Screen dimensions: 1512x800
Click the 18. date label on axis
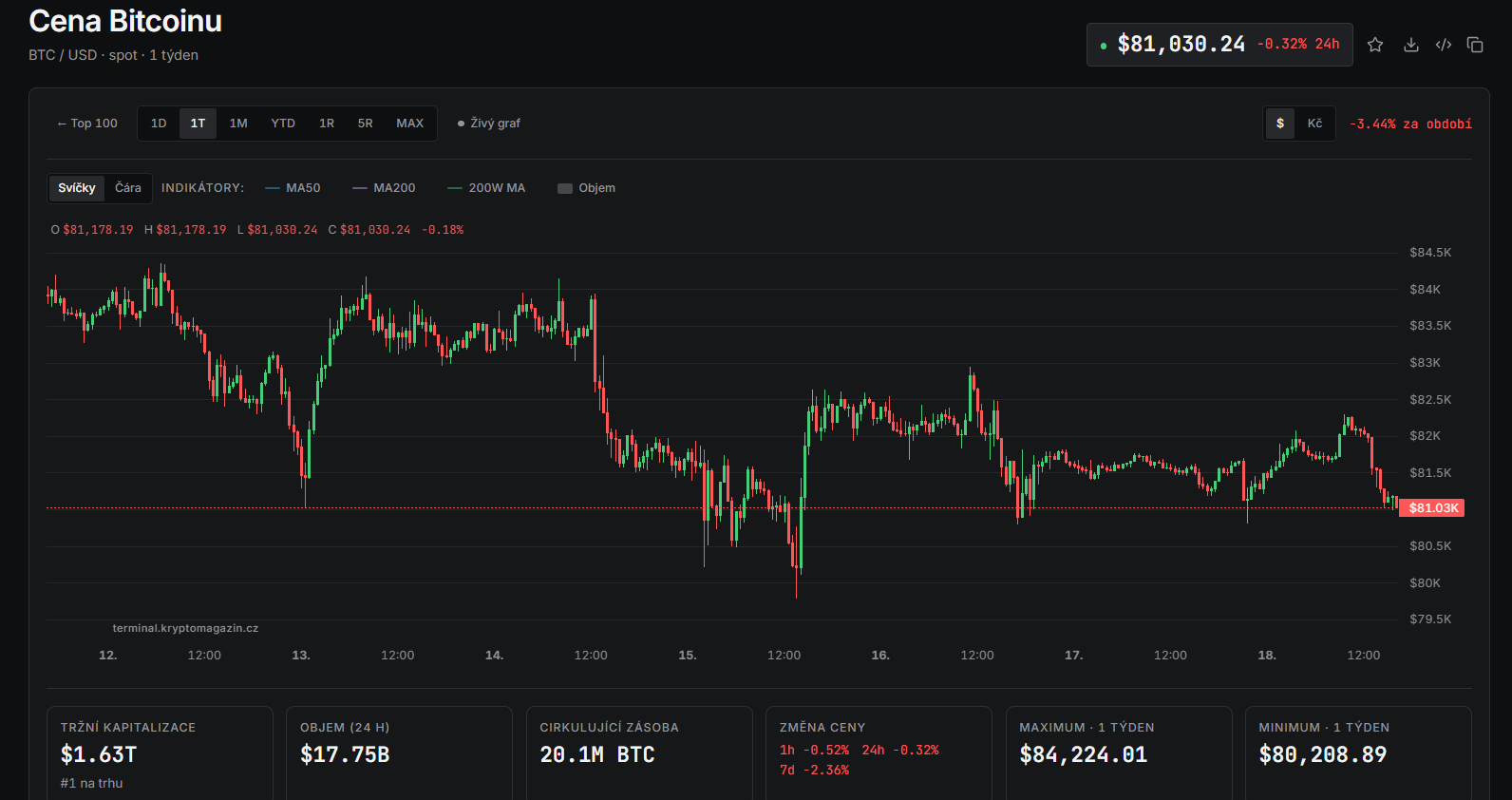pos(1267,656)
